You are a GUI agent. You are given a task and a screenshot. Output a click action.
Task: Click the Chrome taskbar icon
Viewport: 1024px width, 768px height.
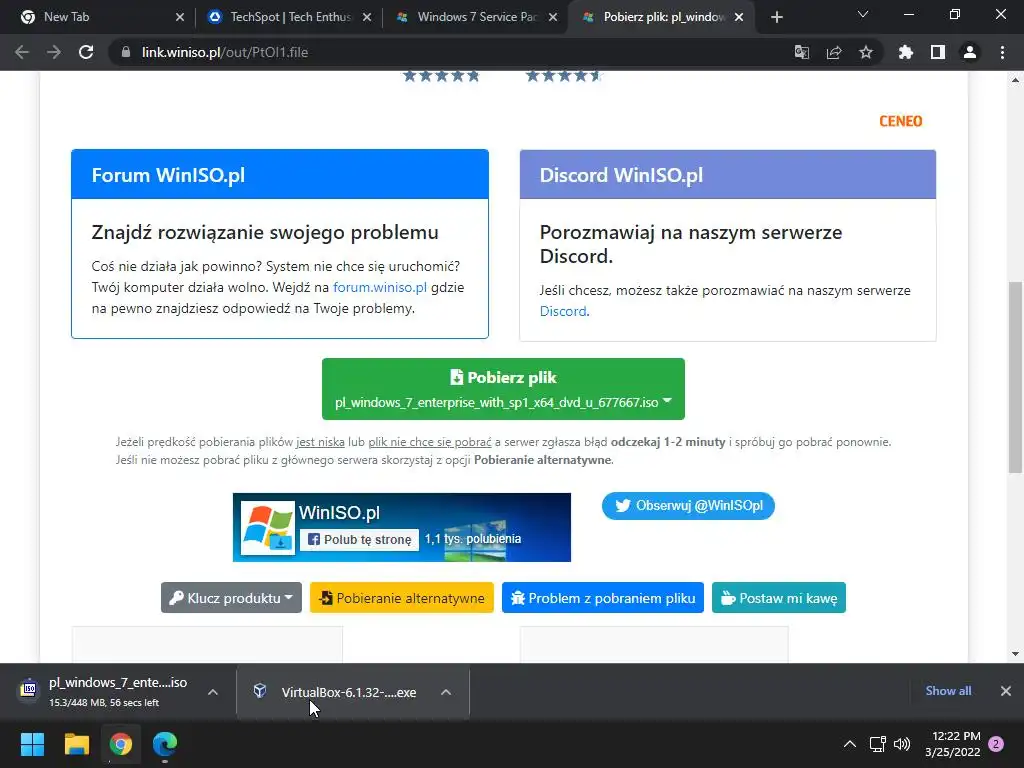121,744
